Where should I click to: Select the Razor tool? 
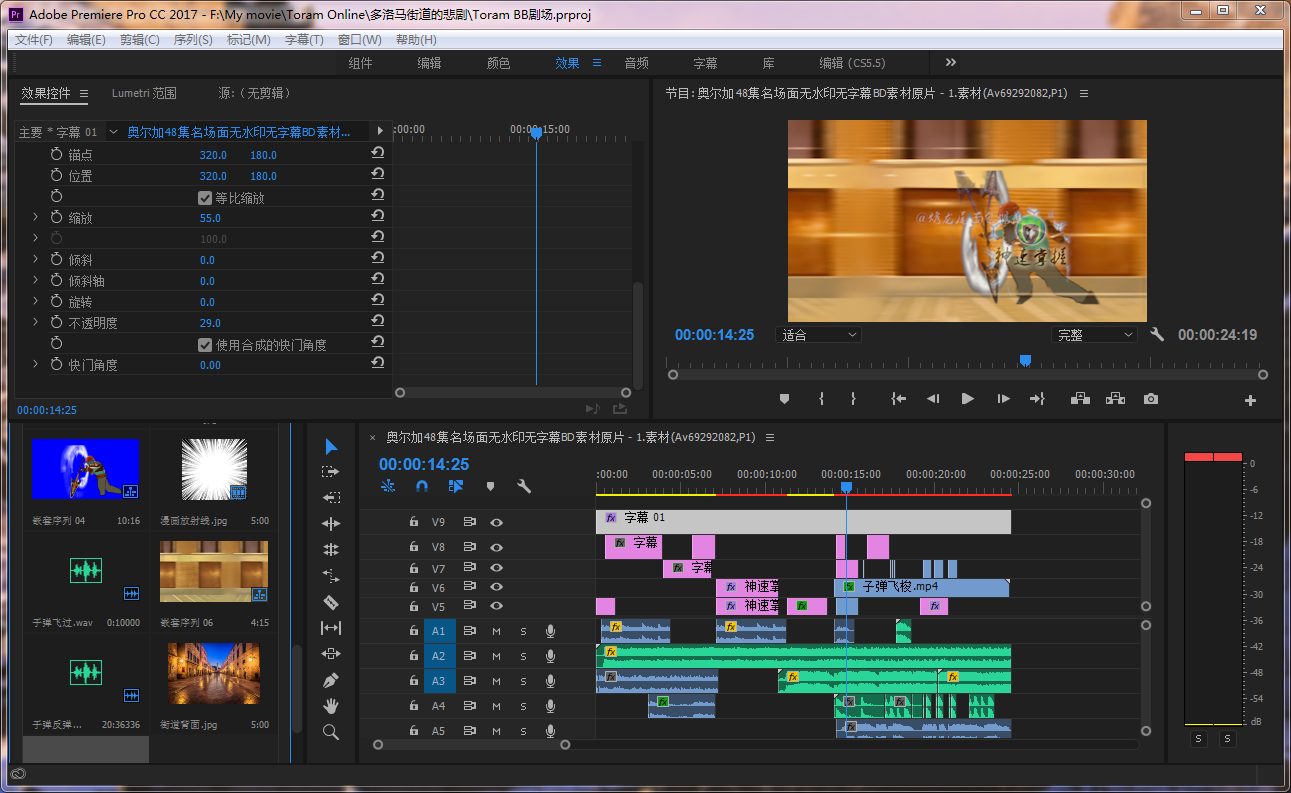pos(331,602)
